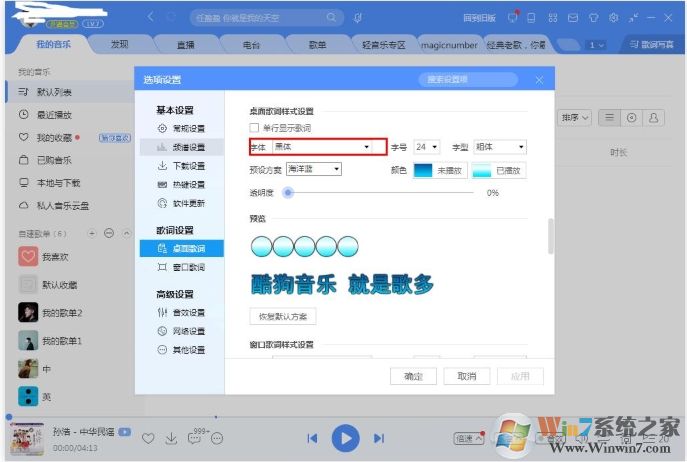Click 回到旧版 link in title bar

(x=480, y=18)
